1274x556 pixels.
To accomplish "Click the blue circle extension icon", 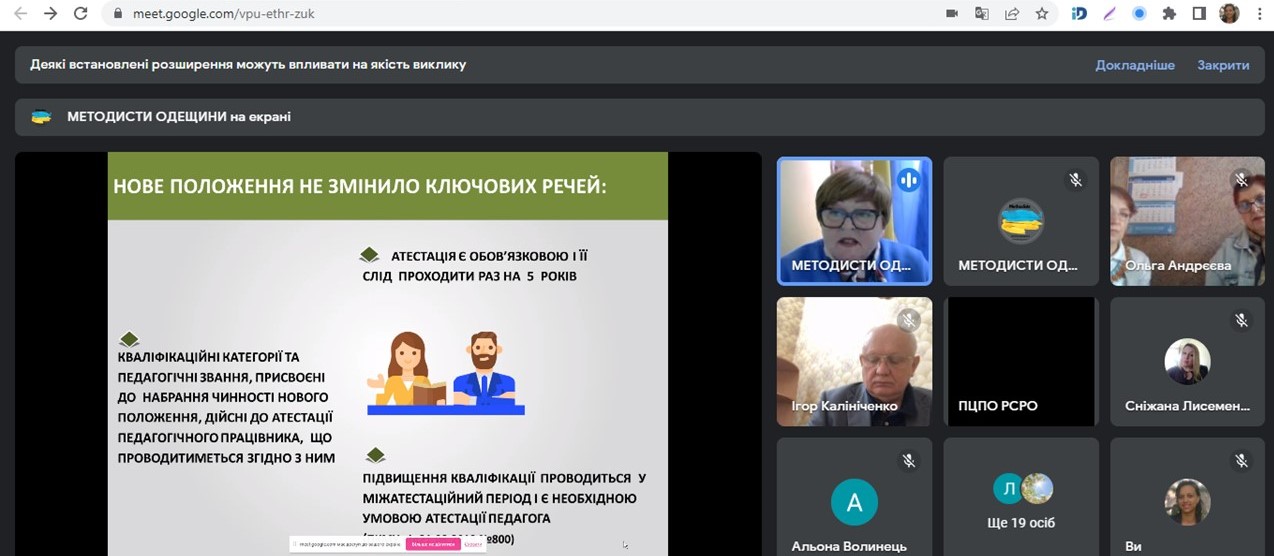I will (1139, 14).
